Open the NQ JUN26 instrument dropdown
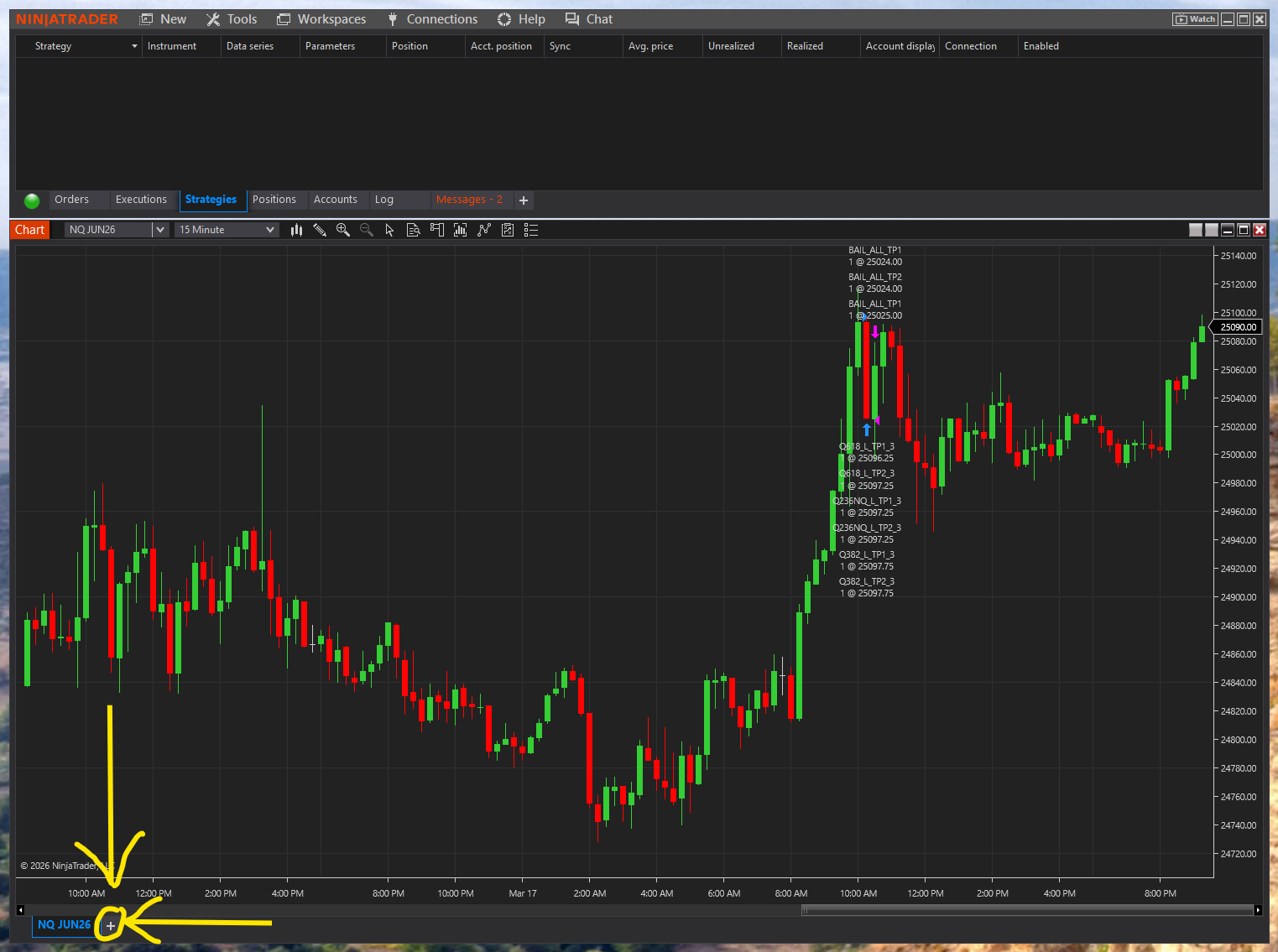This screenshot has width=1278, height=952. pyautogui.click(x=160, y=229)
